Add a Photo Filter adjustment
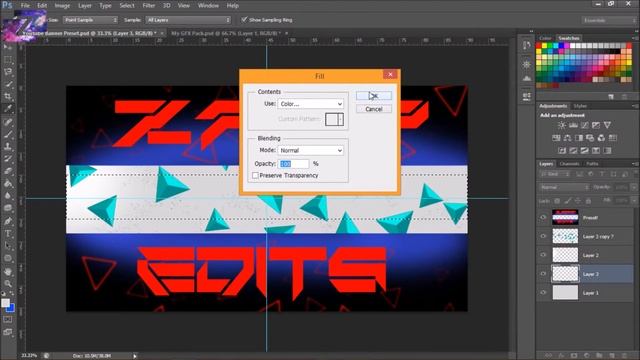This screenshot has height=360, width=640. click(590, 138)
